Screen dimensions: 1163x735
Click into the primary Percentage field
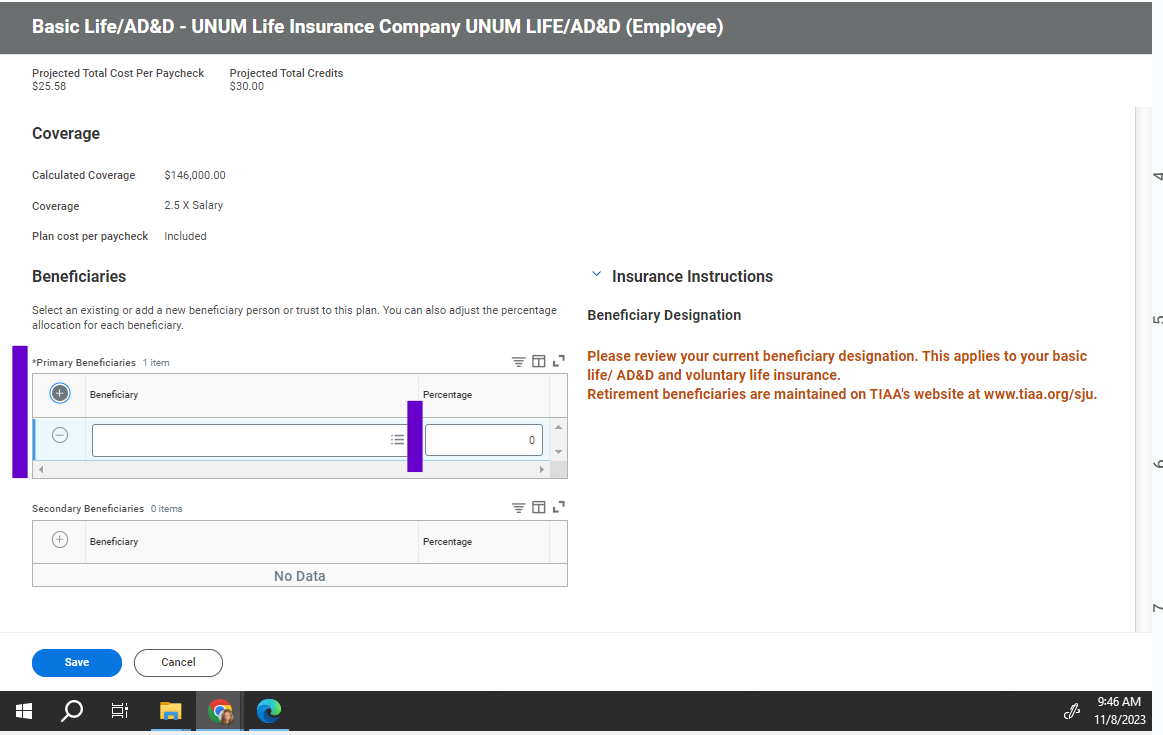[484, 440]
